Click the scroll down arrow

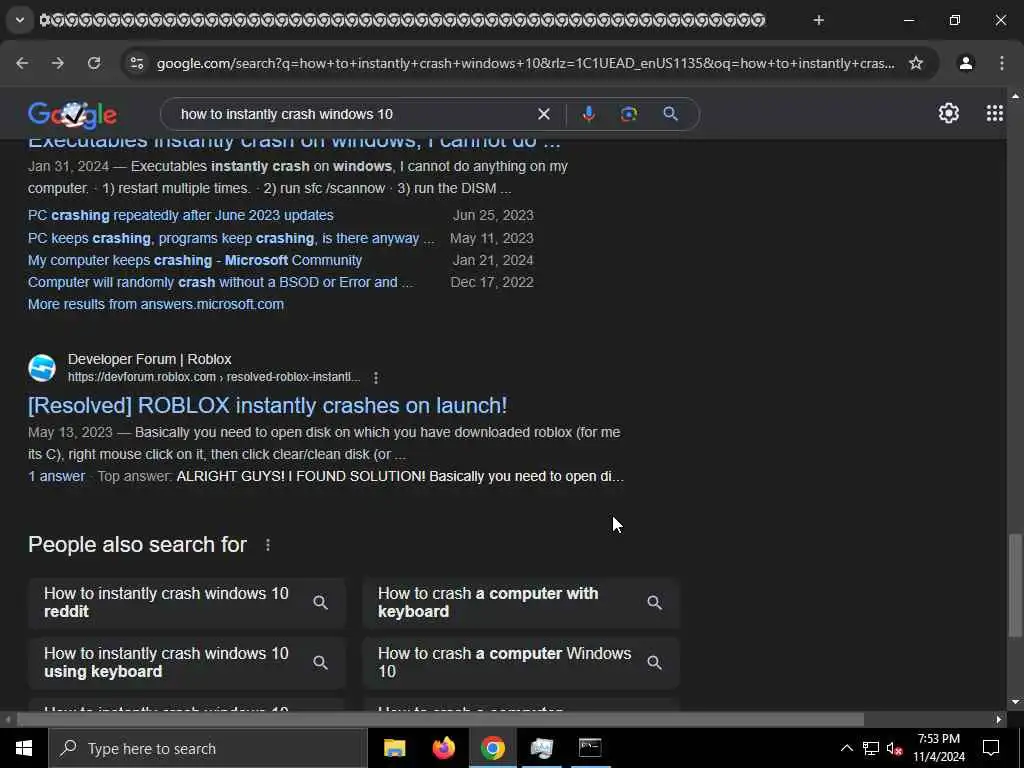point(1014,702)
